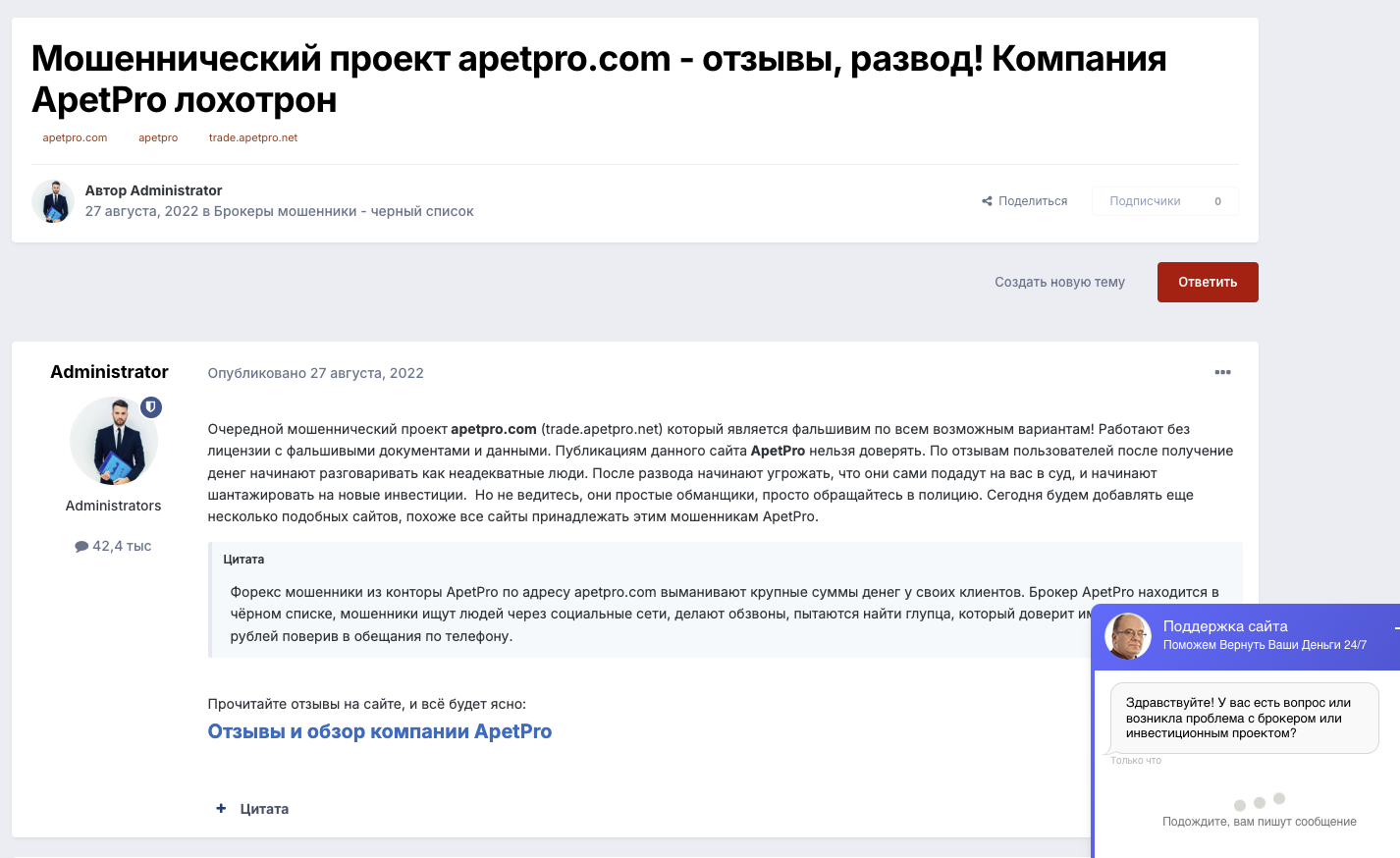Open the three-dots post options menu
Viewport: 1400px width, 858px height.
[x=1222, y=372]
